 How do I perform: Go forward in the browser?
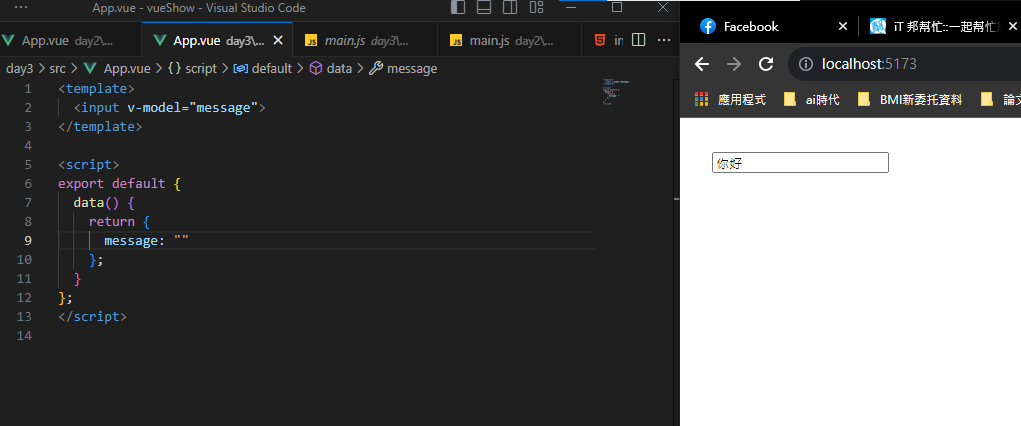click(734, 64)
